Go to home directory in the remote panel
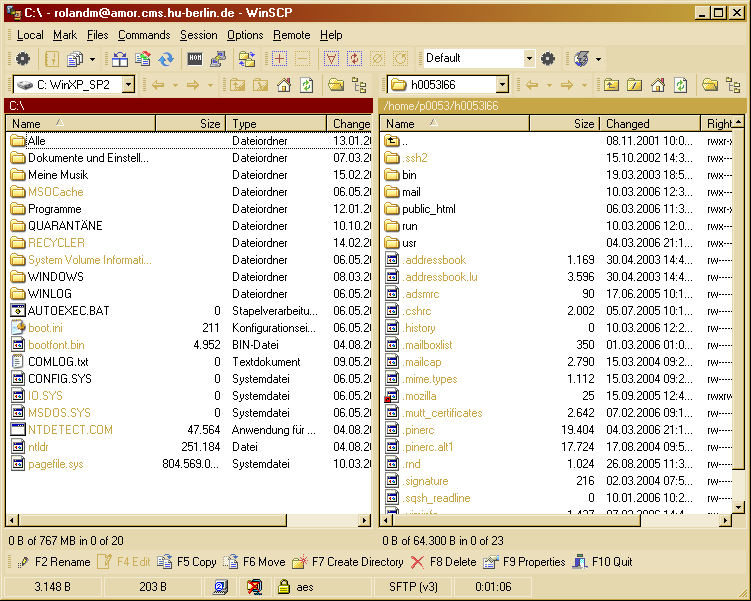 [657, 85]
